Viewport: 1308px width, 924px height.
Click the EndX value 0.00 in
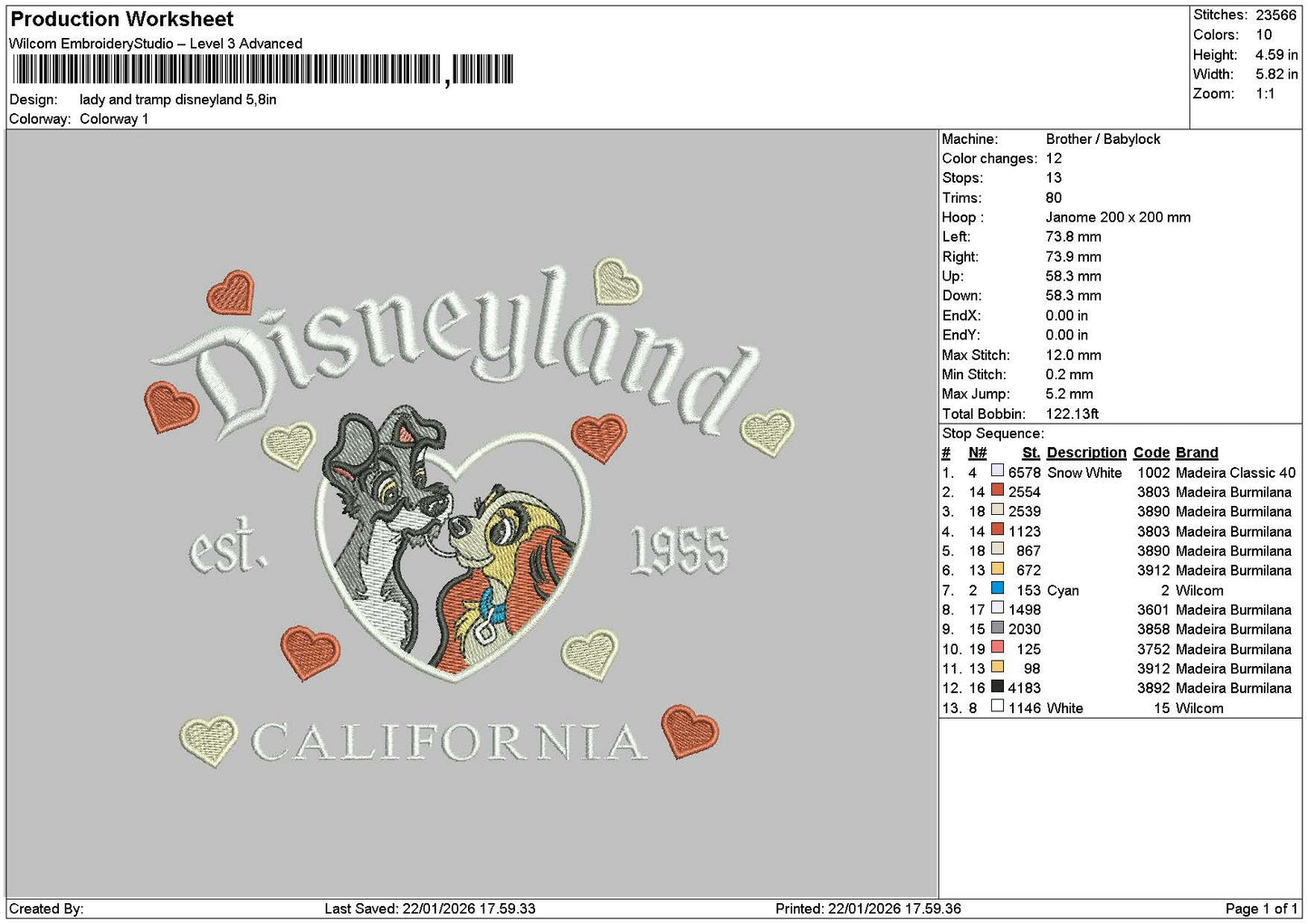pos(1067,316)
